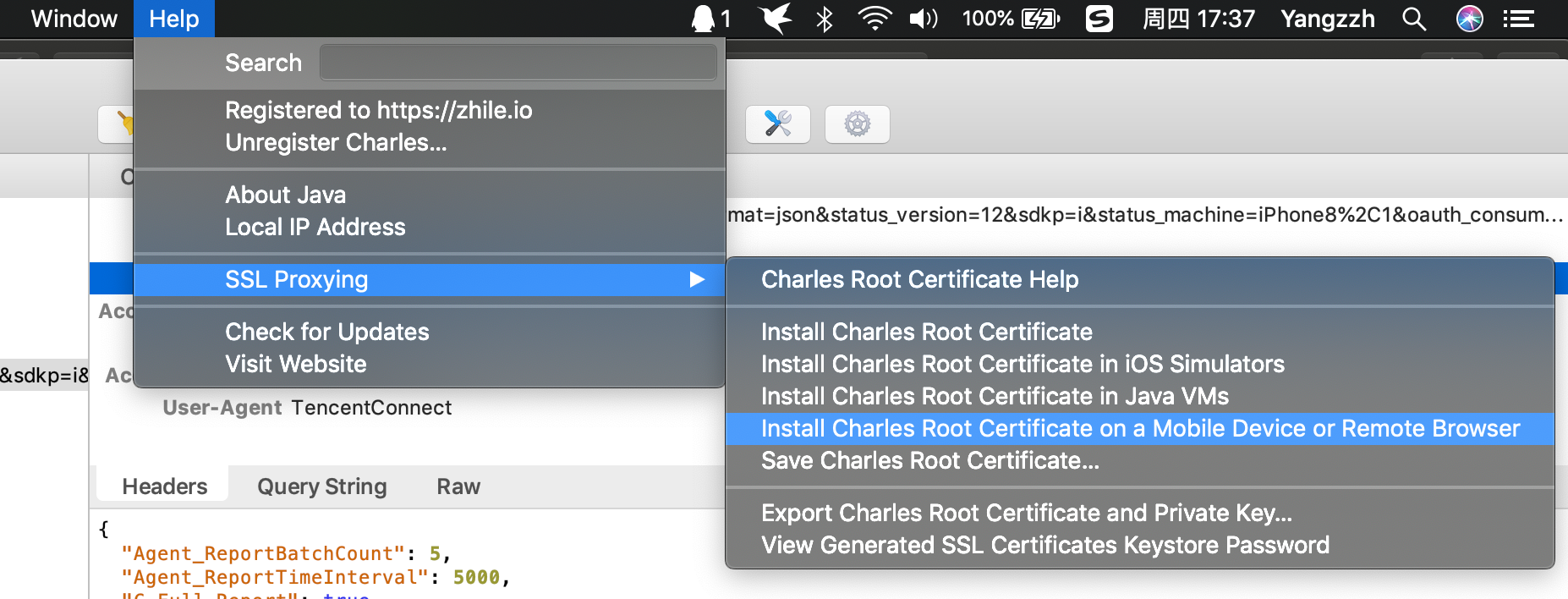Click the Help search field
Image resolution: width=1568 pixels, height=599 pixels.
pos(518,63)
